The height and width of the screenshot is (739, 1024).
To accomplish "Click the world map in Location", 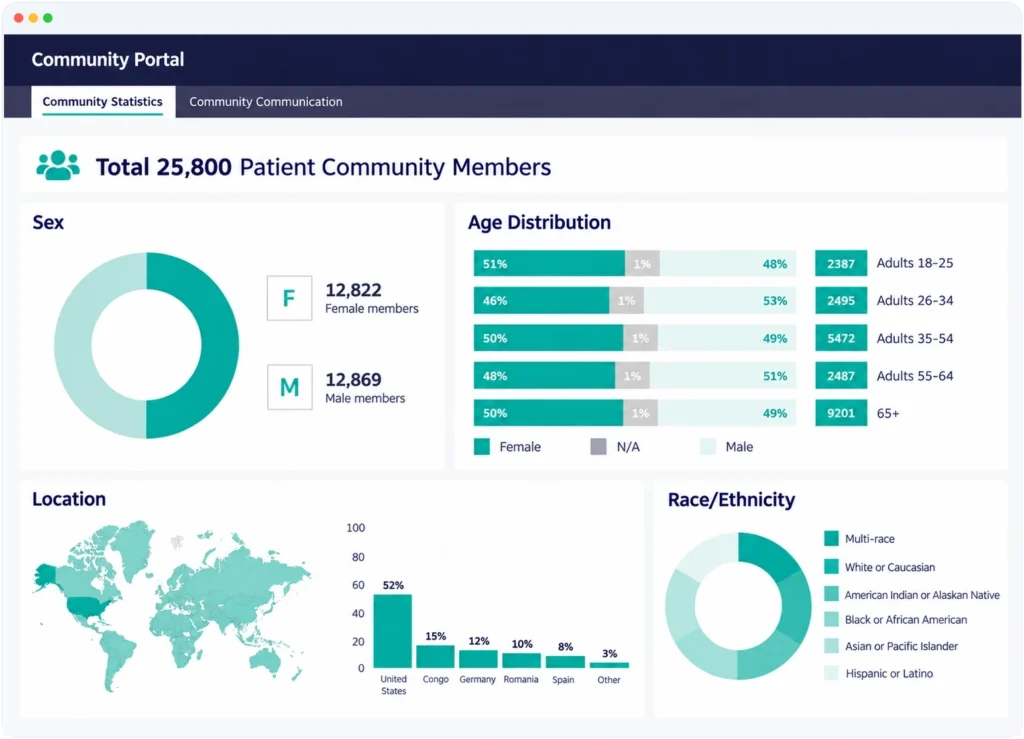I will point(172,604).
